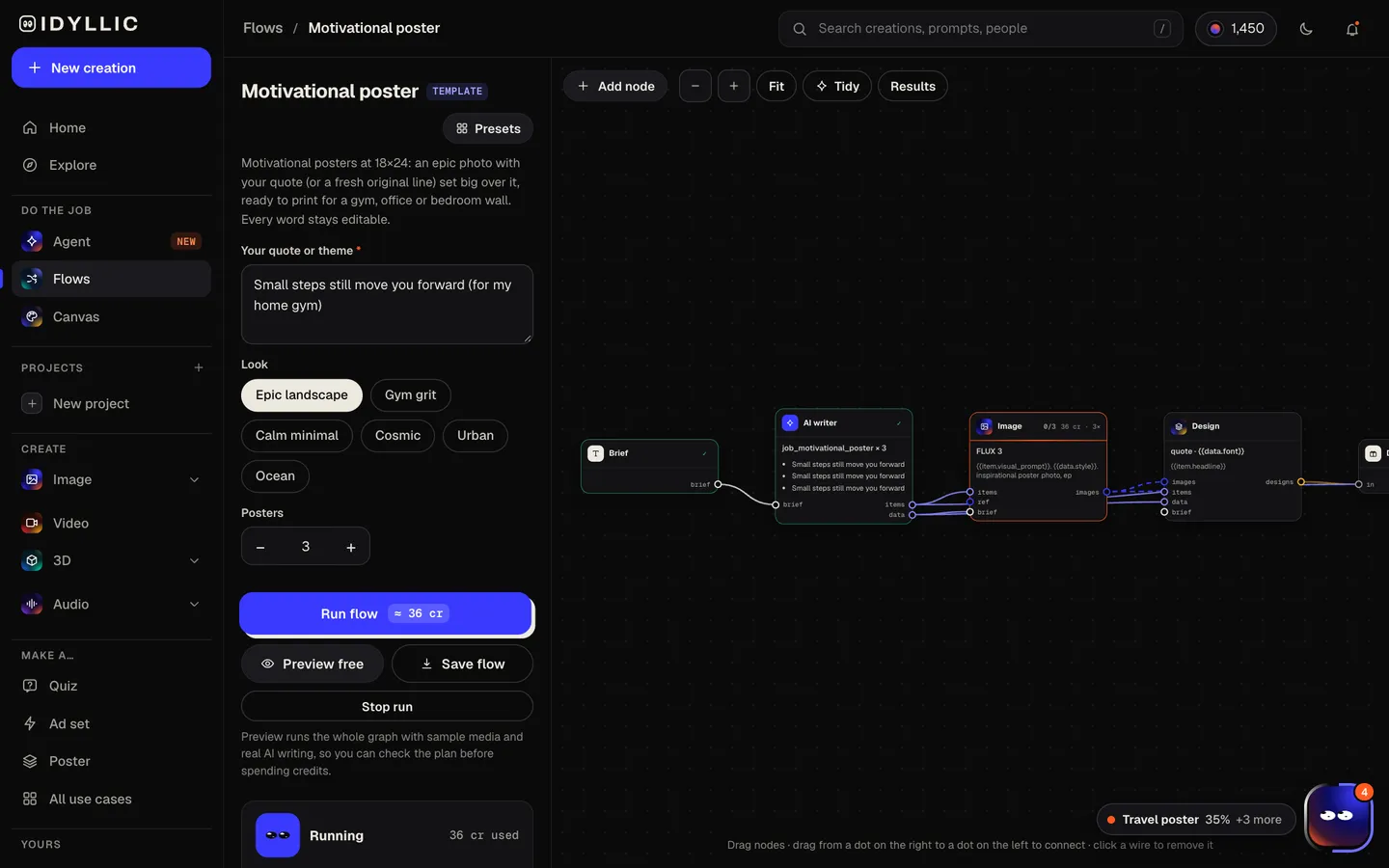The height and width of the screenshot is (868, 1389).
Task: Zoom out the flow canvas
Action: click(x=695, y=86)
